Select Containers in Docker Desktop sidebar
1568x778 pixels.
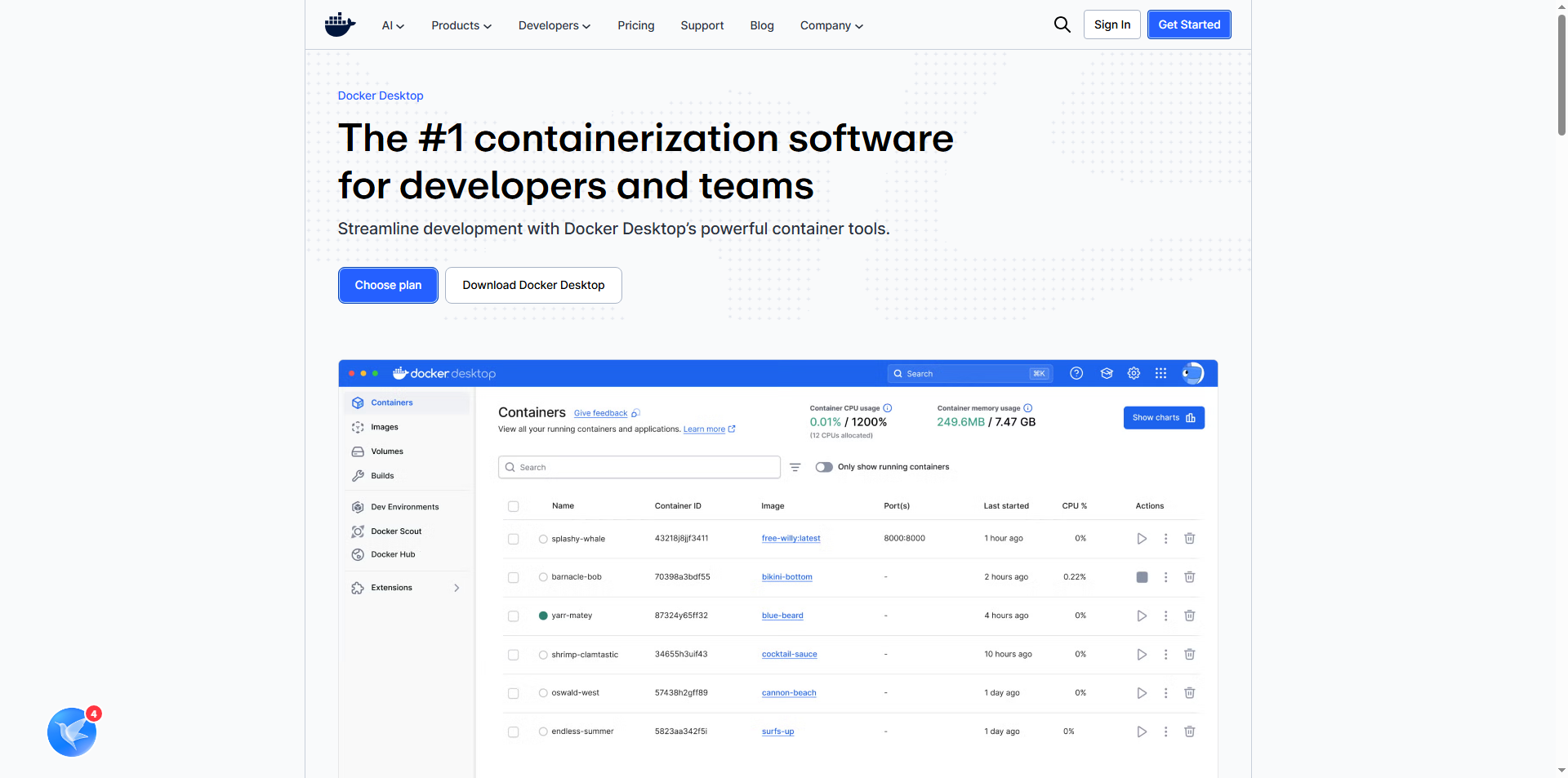click(x=406, y=402)
